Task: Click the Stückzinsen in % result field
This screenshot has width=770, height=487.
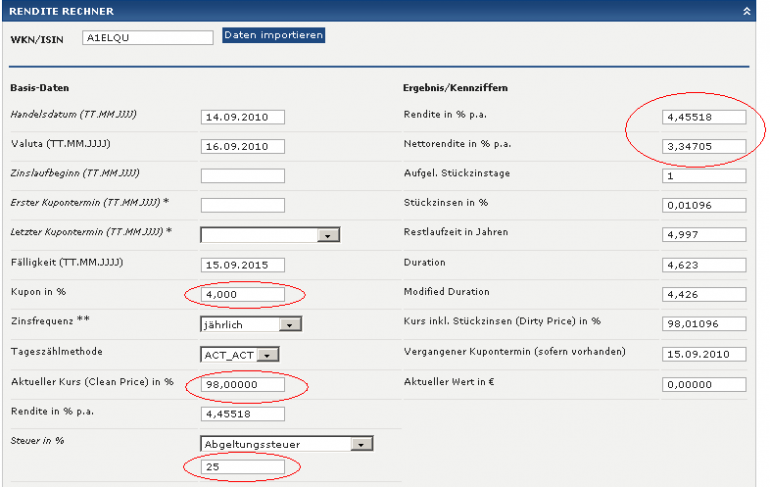Action: click(704, 205)
